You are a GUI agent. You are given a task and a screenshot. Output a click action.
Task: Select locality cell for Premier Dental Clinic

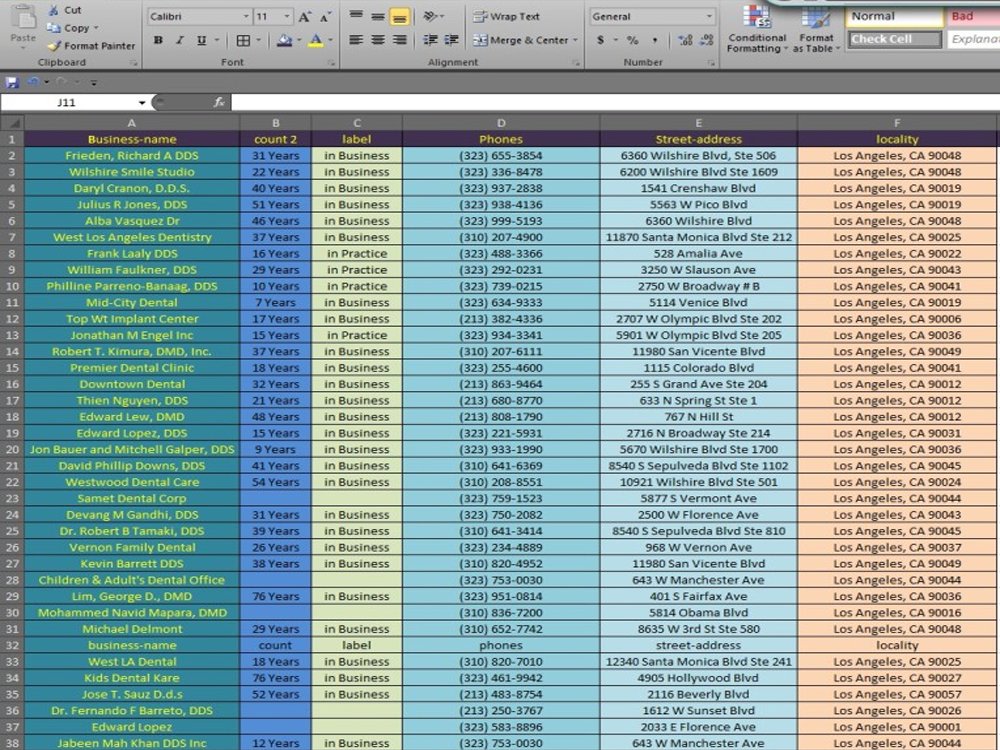pos(897,368)
